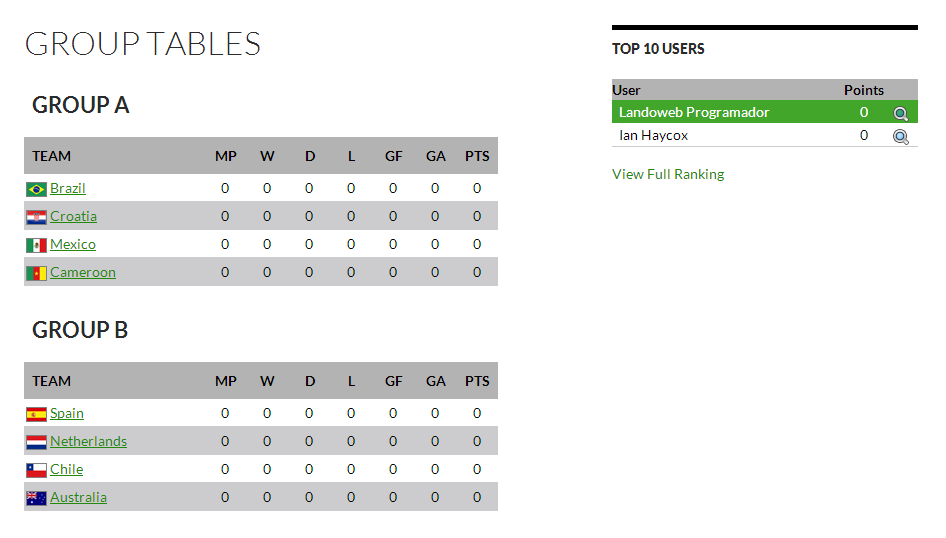Screen dimensions: 946x538
Task: Click the Chile flag icon
Action: click(x=36, y=470)
